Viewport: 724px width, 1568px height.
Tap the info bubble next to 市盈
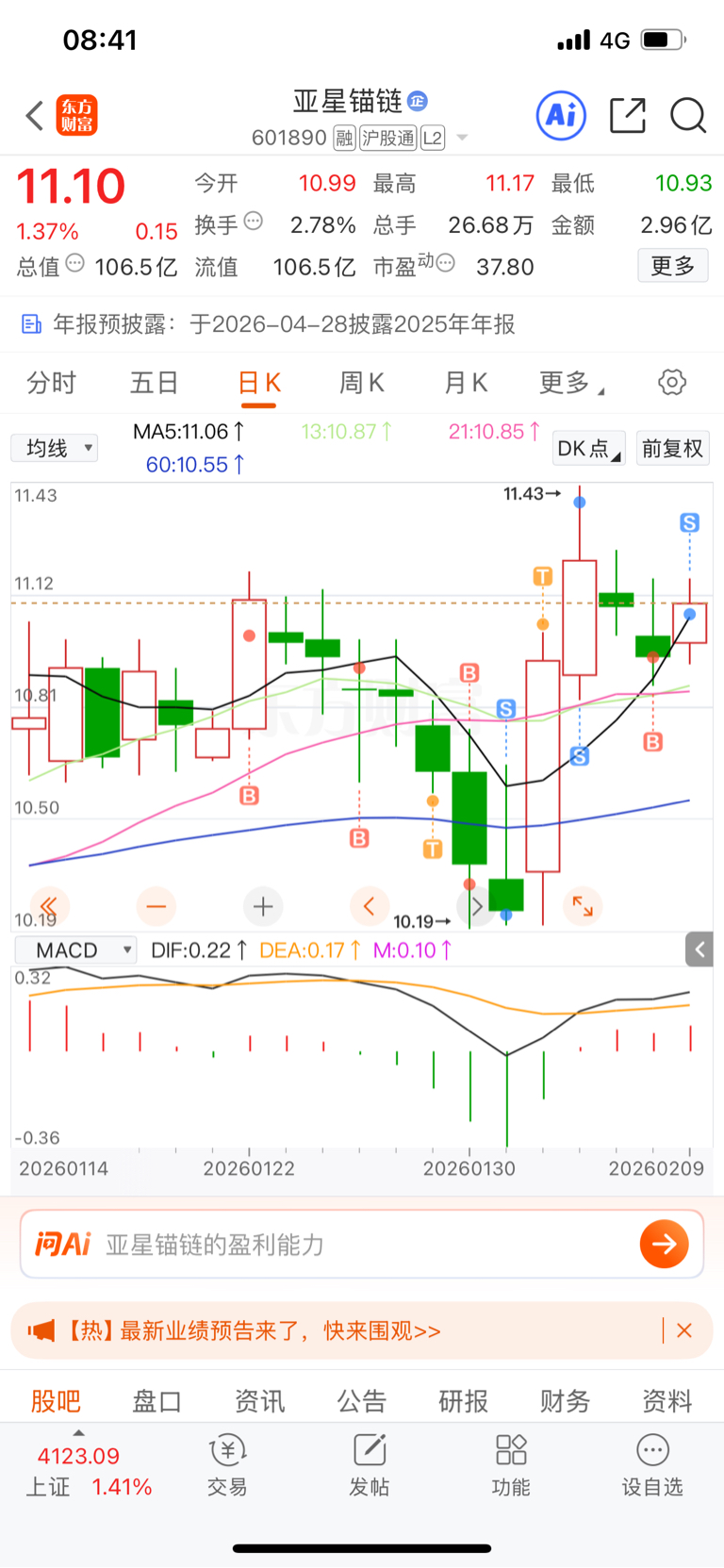(x=446, y=263)
